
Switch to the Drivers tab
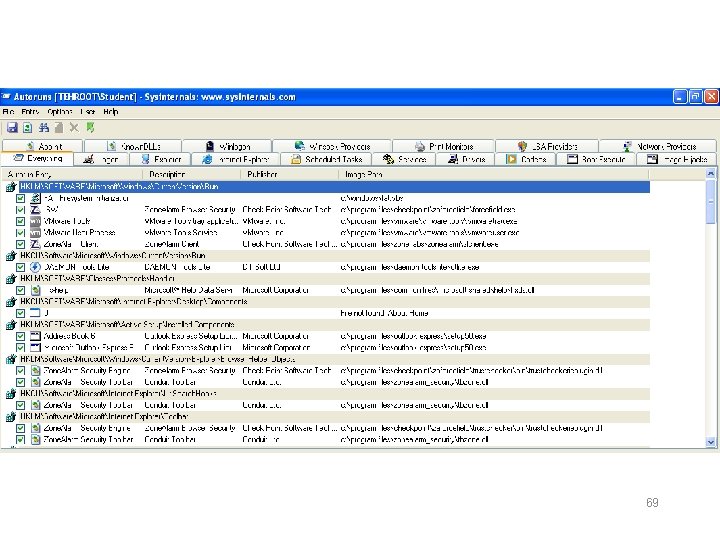[x=467, y=159]
